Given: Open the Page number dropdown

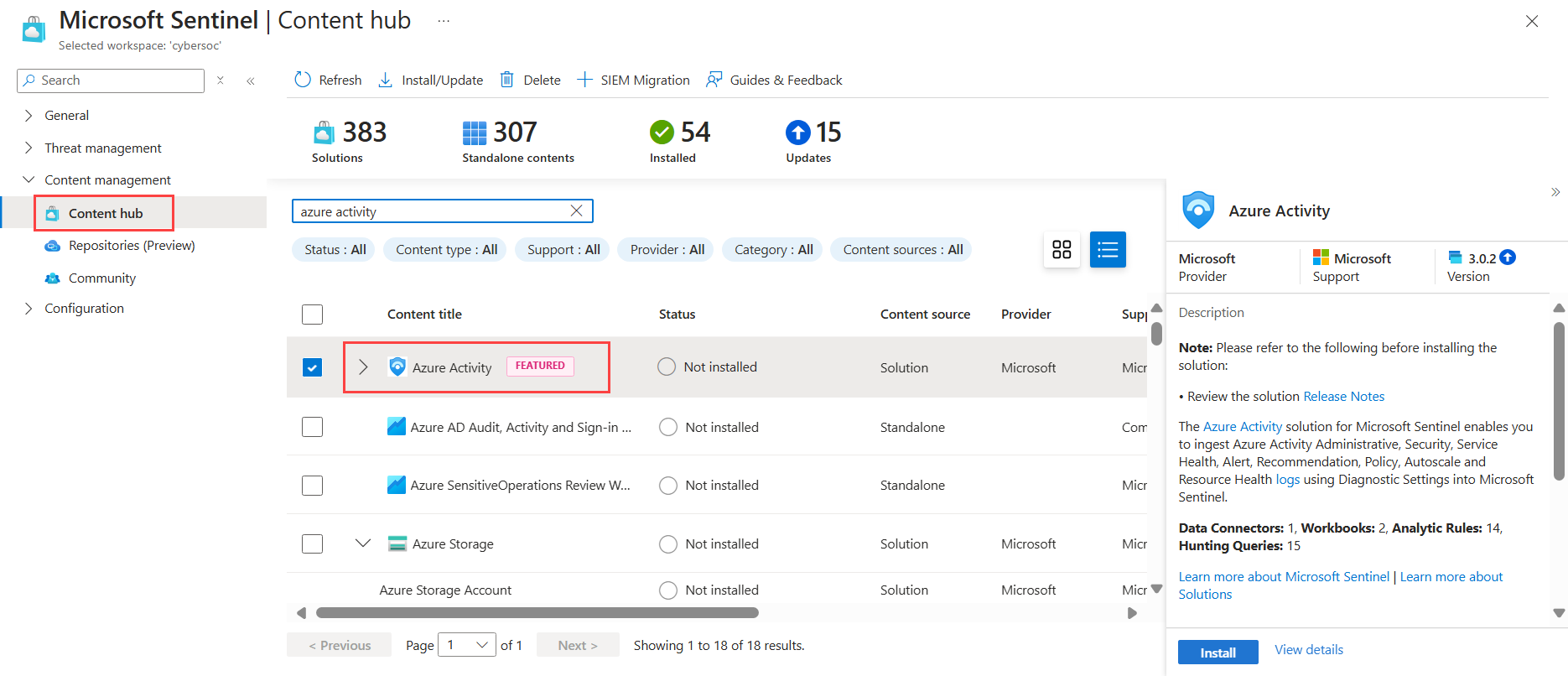Looking at the screenshot, I should [467, 645].
